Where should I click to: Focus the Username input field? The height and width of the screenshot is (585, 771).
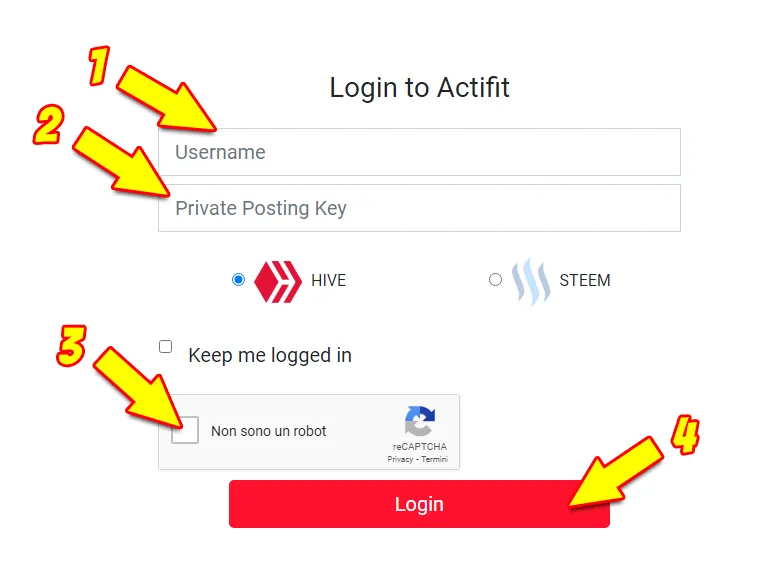419,152
